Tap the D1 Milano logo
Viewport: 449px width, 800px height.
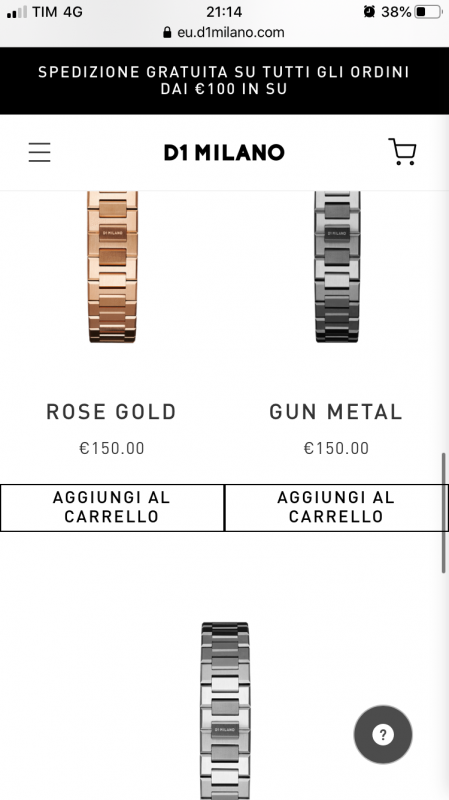224,152
